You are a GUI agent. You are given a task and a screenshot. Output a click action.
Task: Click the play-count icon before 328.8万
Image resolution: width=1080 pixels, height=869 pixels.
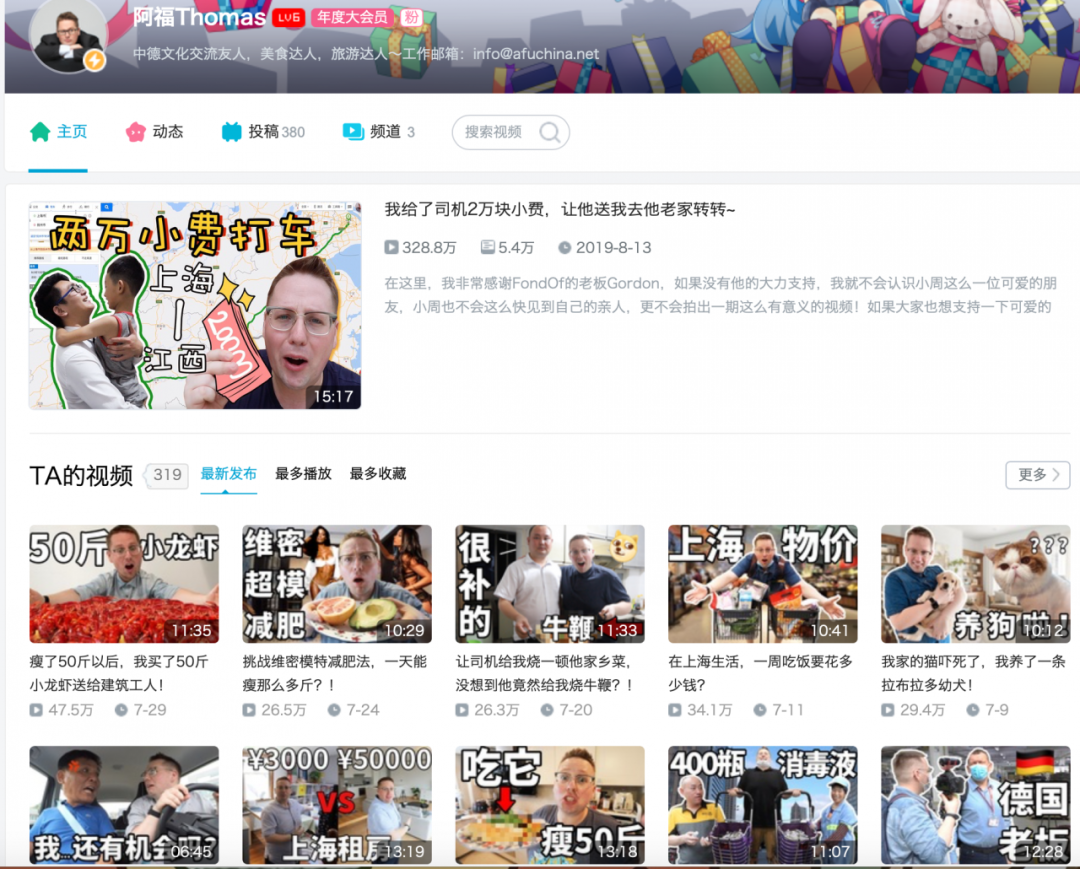[388, 247]
